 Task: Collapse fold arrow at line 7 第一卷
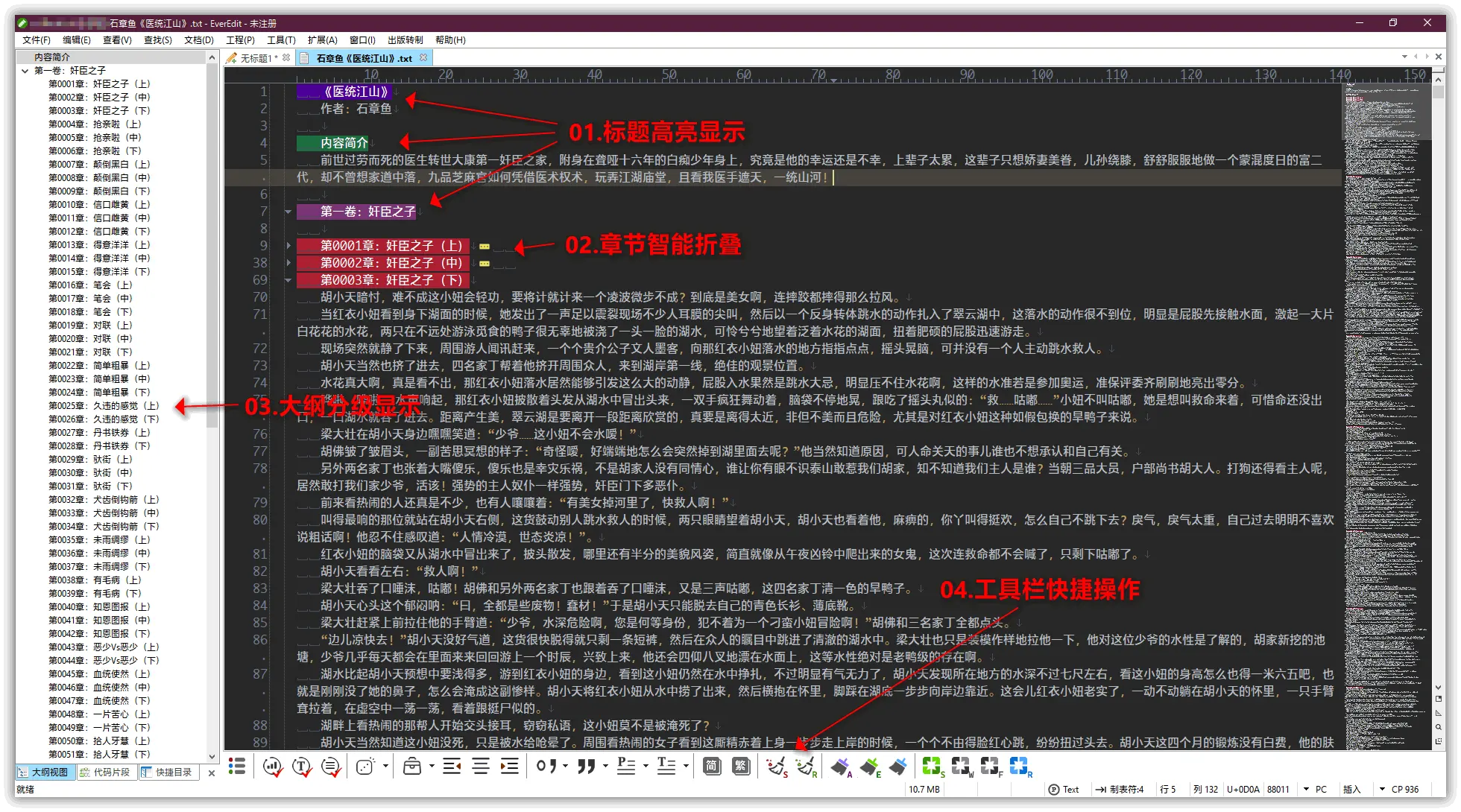288,212
